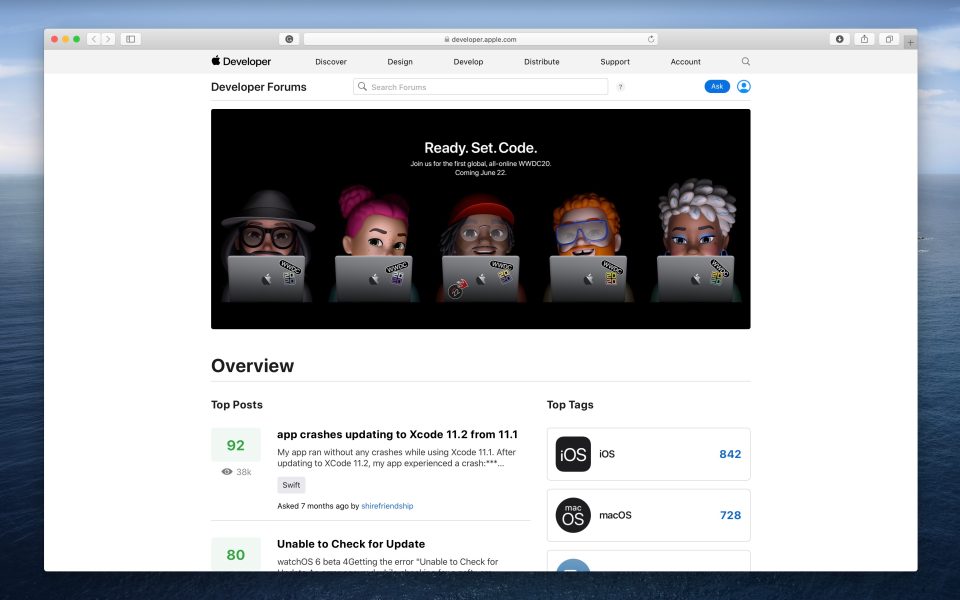Open the question mark help icon
960x600 pixels.
click(620, 87)
